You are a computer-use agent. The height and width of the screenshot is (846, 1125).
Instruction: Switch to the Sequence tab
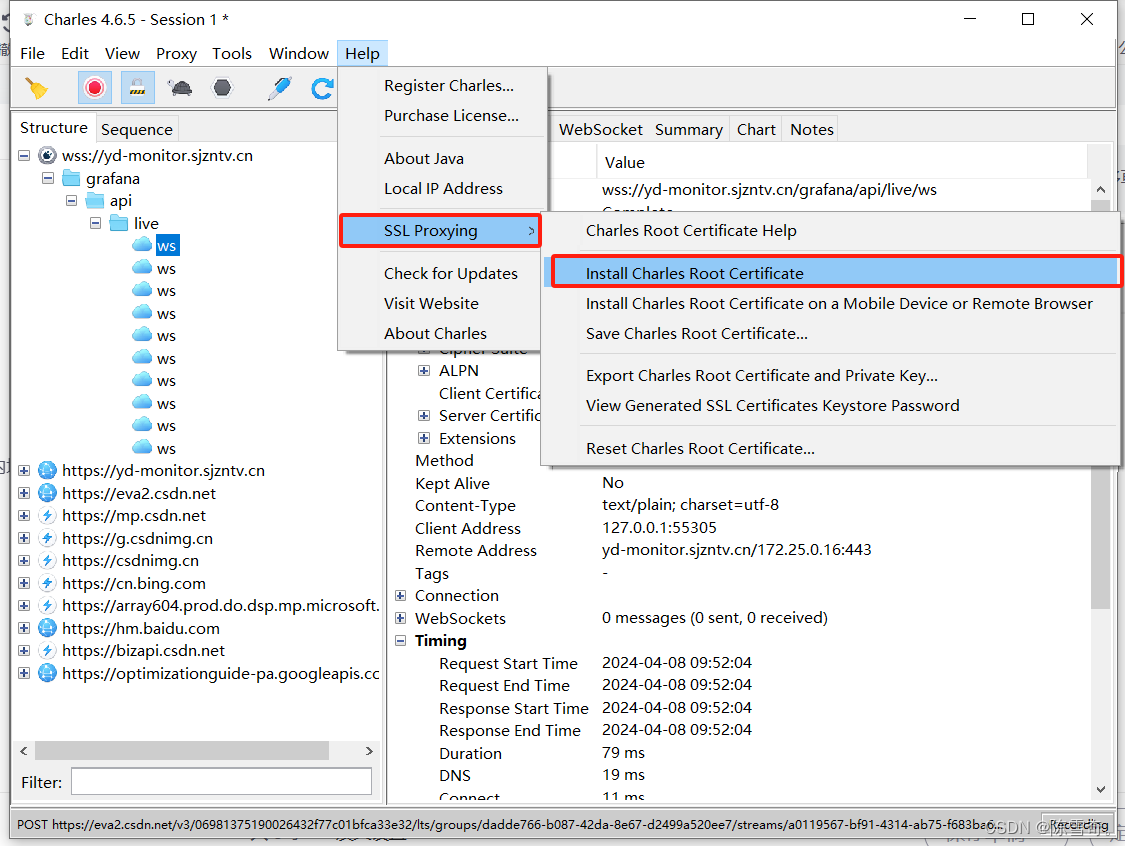click(137, 129)
